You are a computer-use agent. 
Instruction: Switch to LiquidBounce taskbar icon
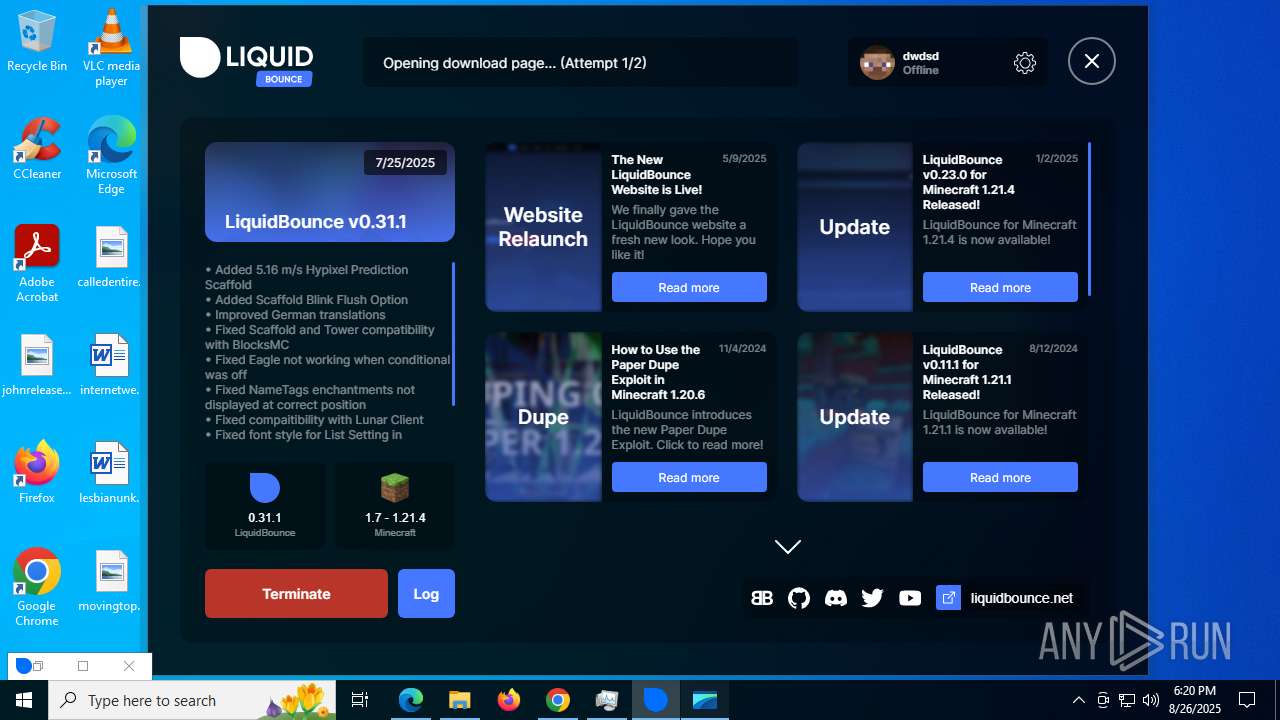pos(655,700)
